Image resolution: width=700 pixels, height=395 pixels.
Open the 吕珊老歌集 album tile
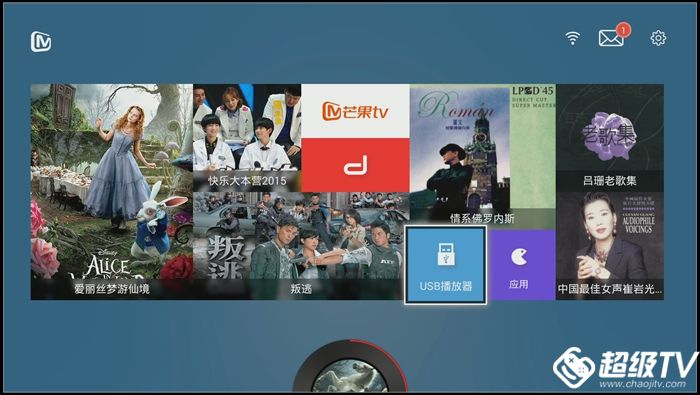610,138
